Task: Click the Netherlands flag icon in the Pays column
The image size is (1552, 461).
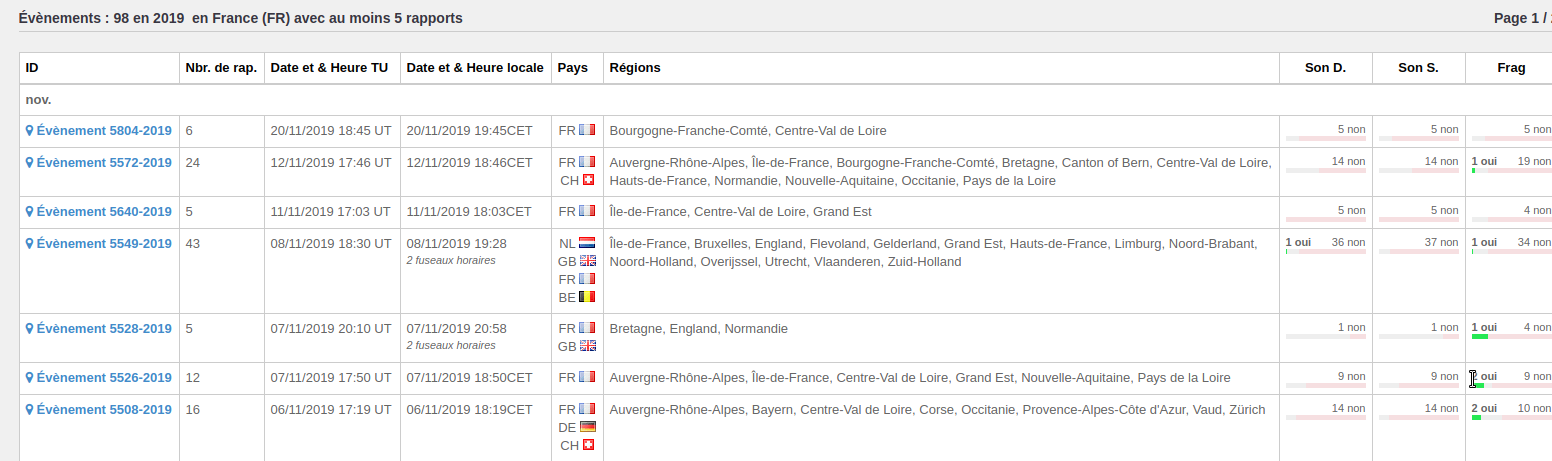Action: click(x=587, y=243)
